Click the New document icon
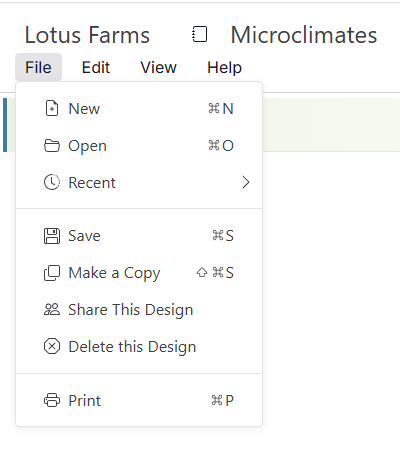 (x=52, y=108)
